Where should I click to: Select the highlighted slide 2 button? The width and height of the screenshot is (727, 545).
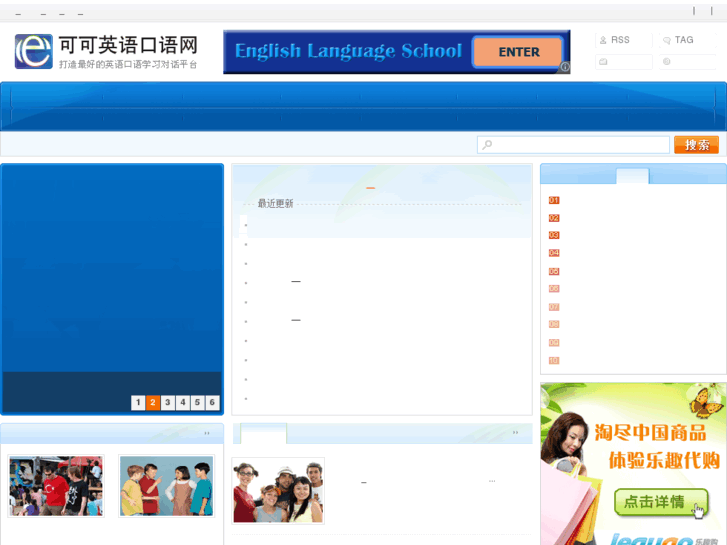point(153,402)
